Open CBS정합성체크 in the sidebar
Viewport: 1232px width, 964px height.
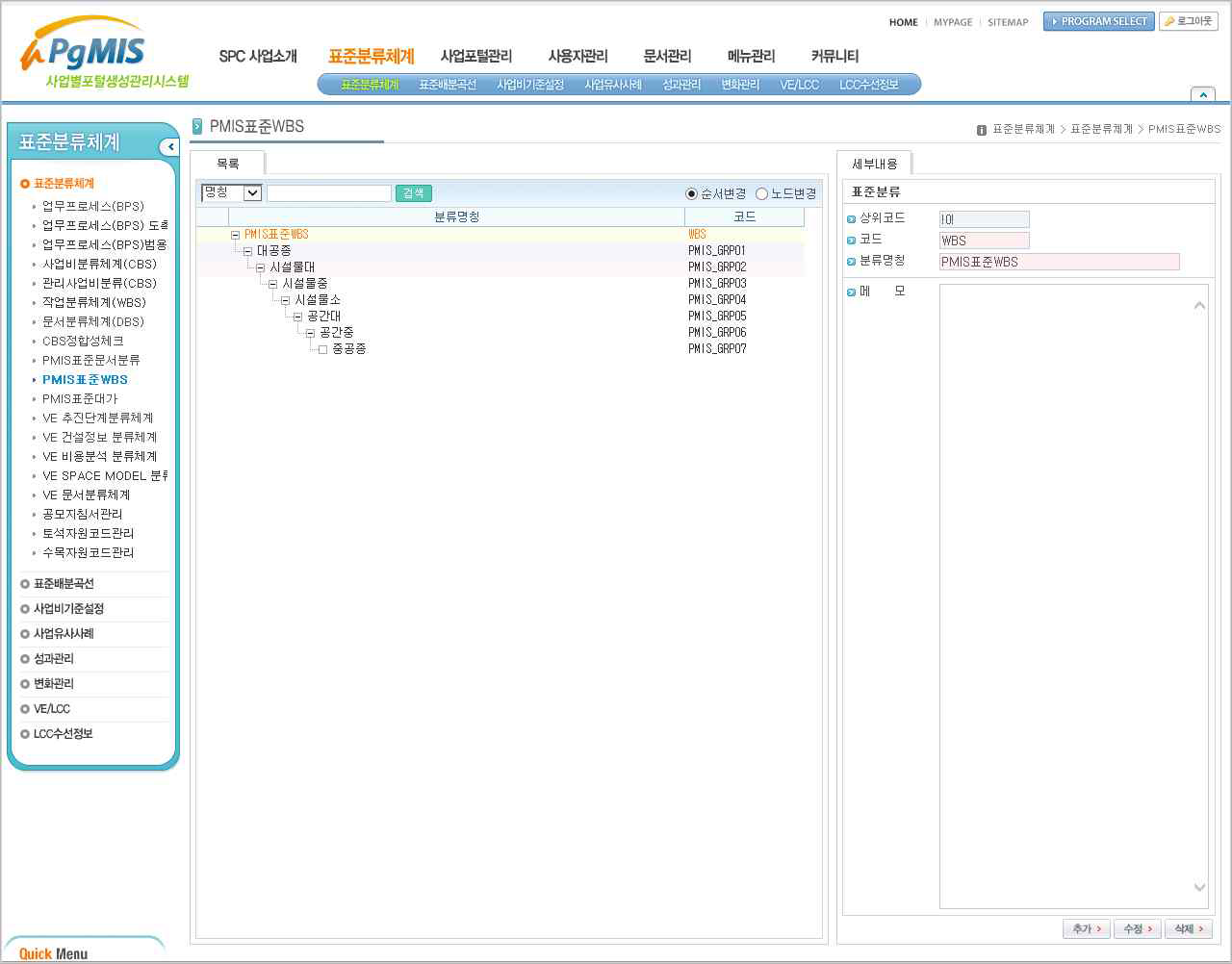point(83,341)
